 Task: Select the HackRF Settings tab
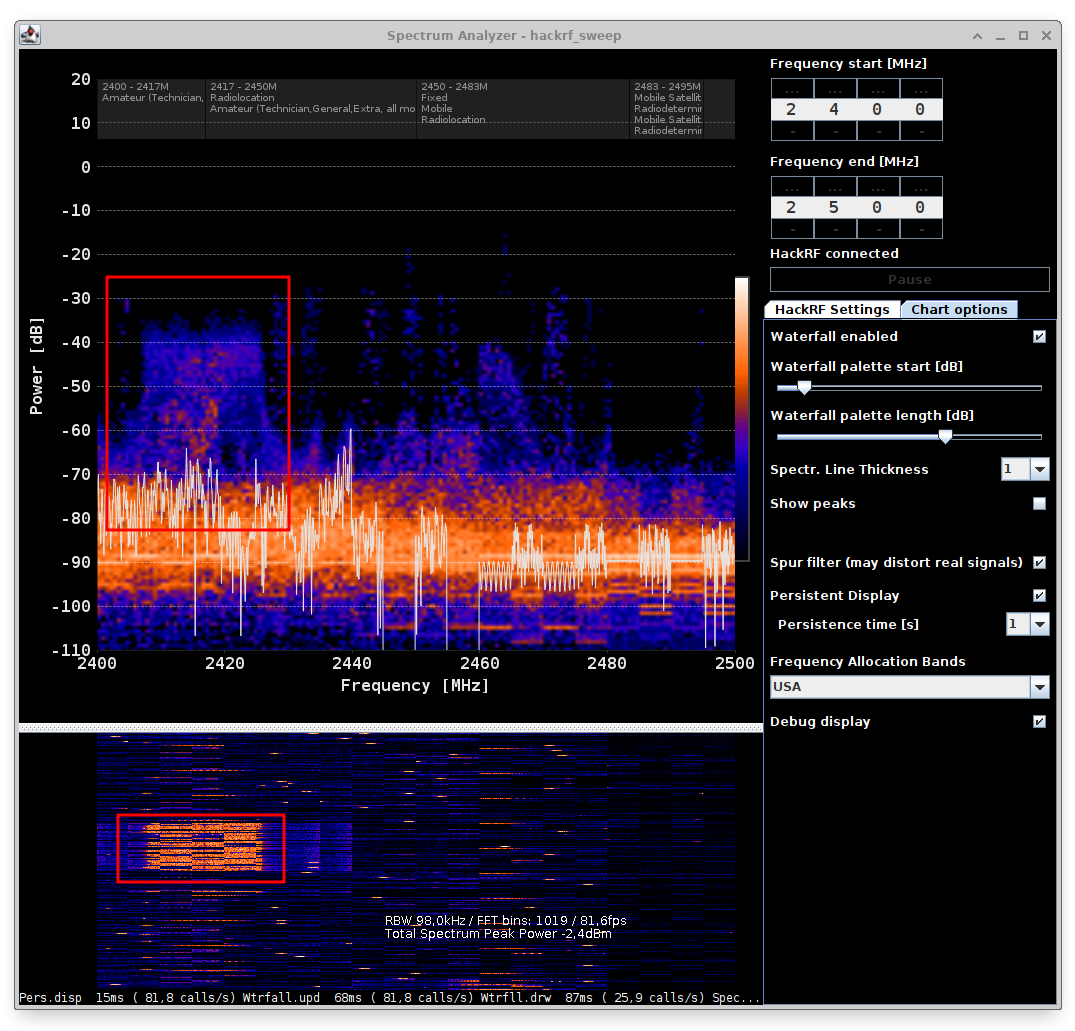click(832, 309)
